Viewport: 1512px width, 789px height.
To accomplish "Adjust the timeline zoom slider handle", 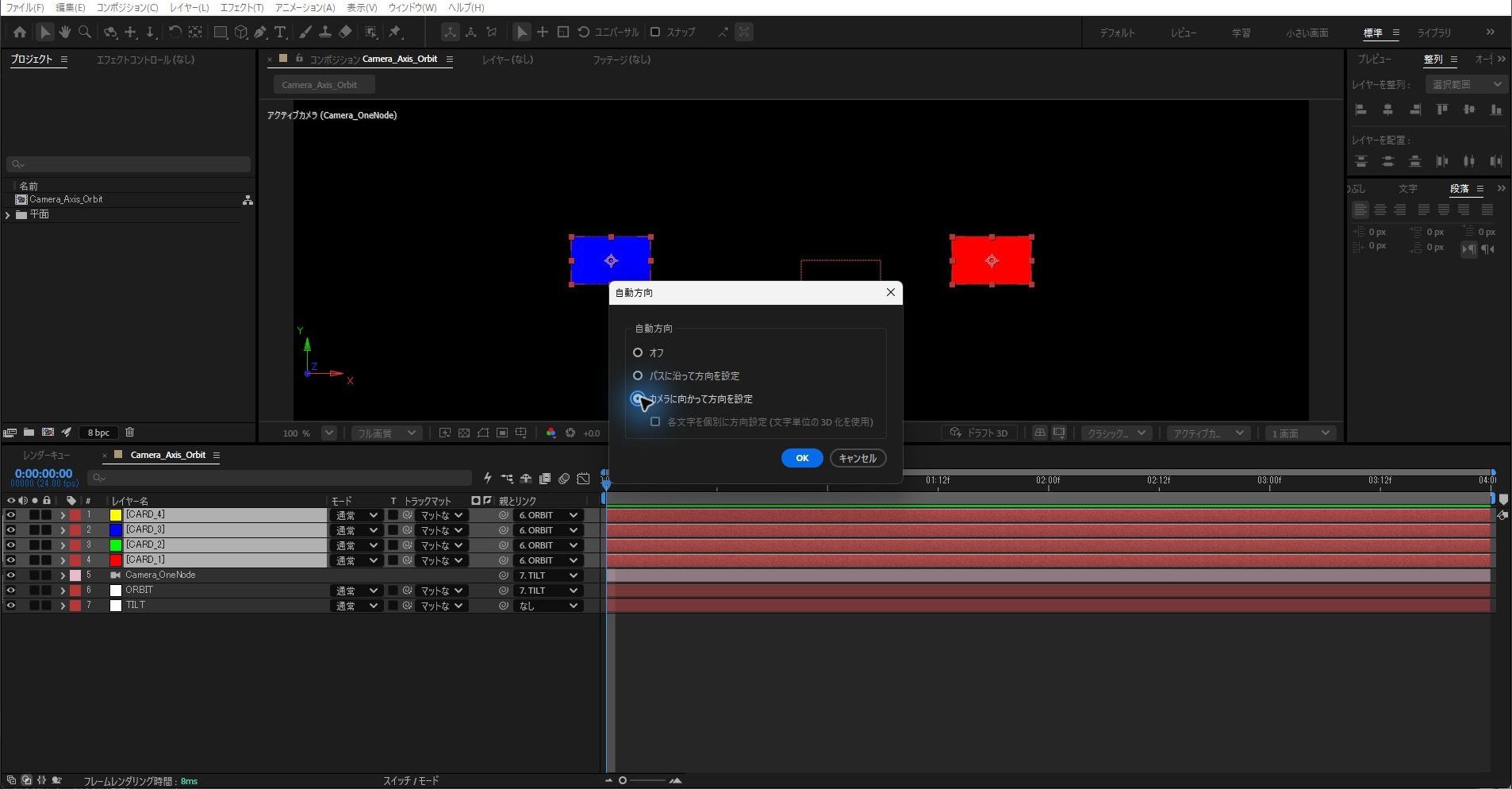I will [x=623, y=781].
